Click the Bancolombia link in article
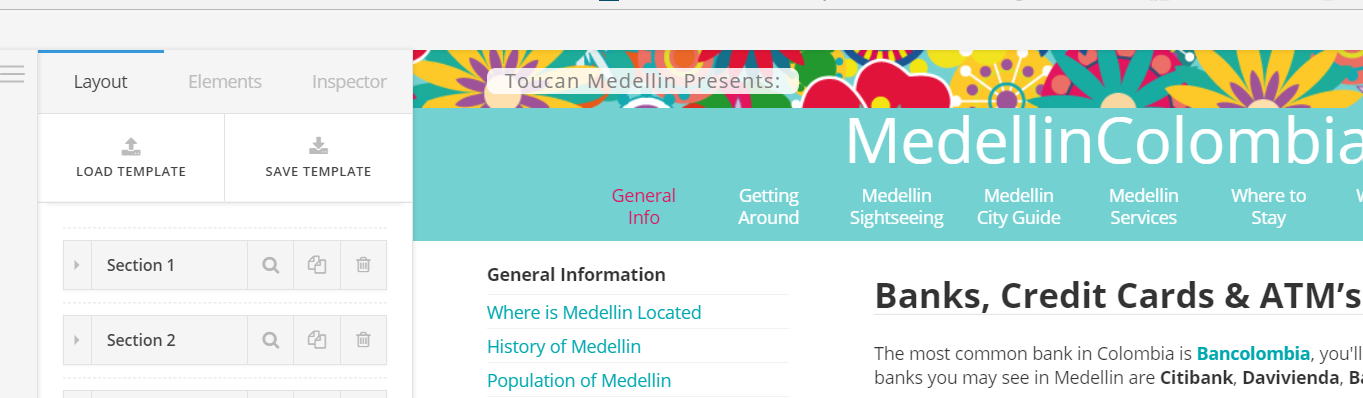The width and height of the screenshot is (1363, 398). click(1253, 353)
